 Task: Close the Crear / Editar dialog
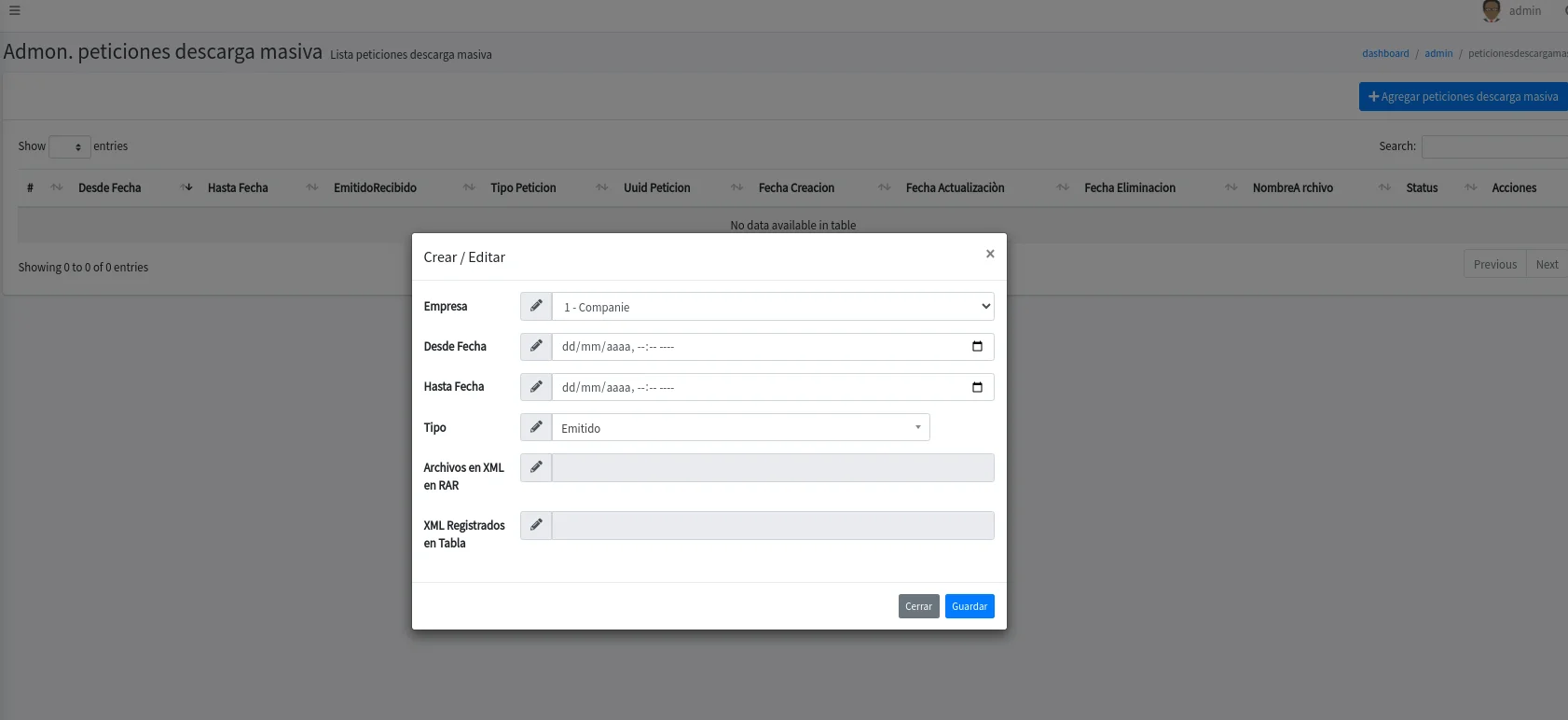pos(990,254)
